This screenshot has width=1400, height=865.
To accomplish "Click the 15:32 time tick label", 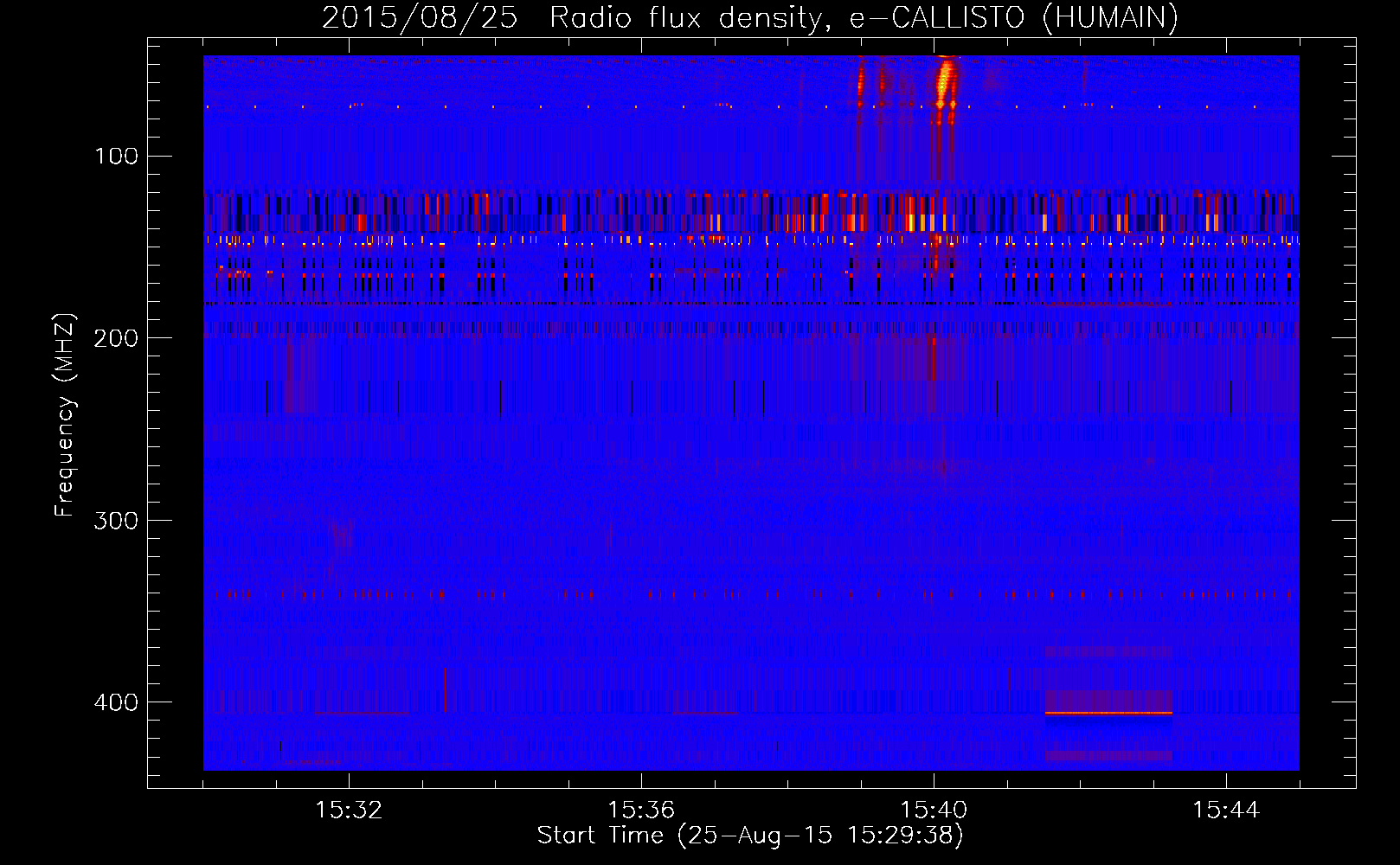I will (x=349, y=811).
